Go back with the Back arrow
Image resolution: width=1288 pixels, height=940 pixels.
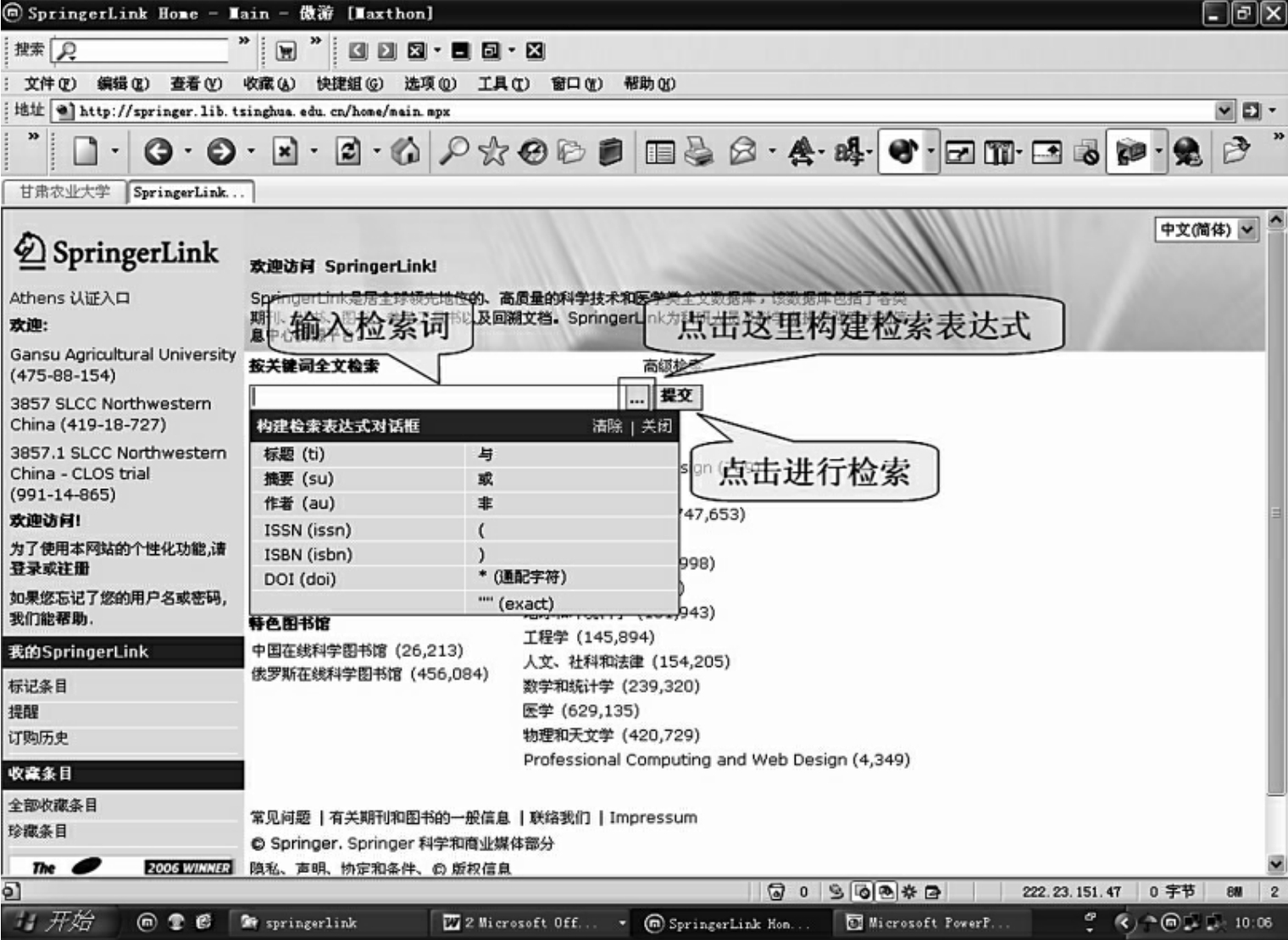(x=158, y=152)
